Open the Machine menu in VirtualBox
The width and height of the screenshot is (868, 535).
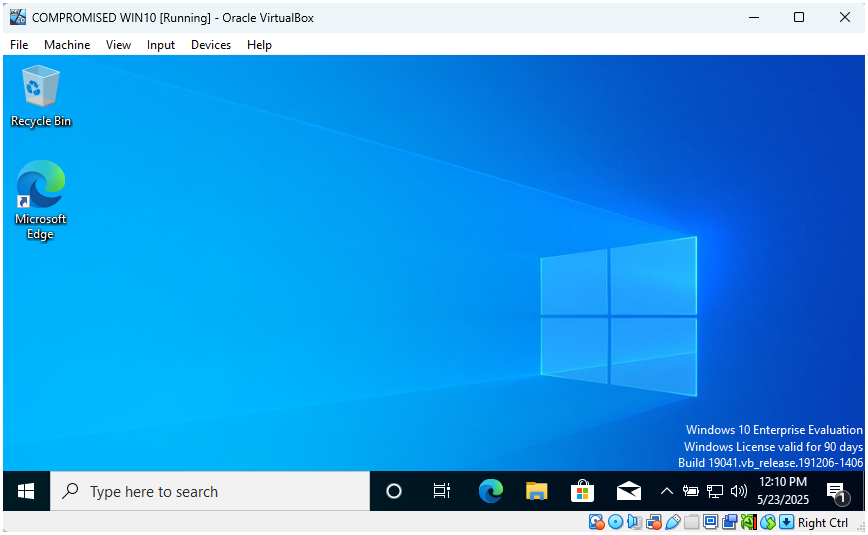67,45
